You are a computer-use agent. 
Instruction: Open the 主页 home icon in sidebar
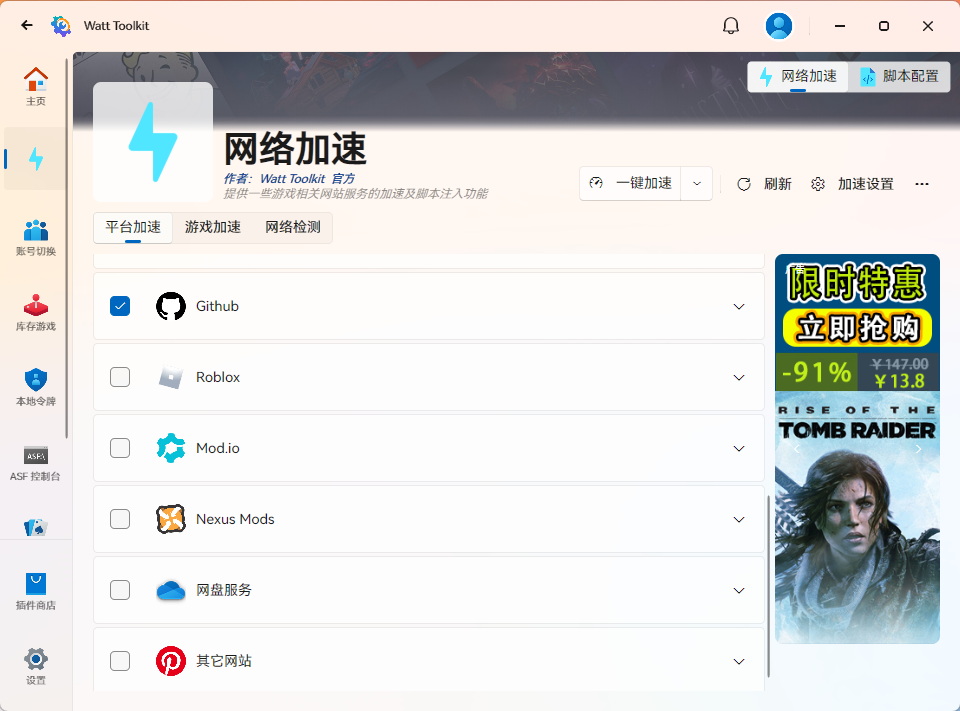coord(36,85)
